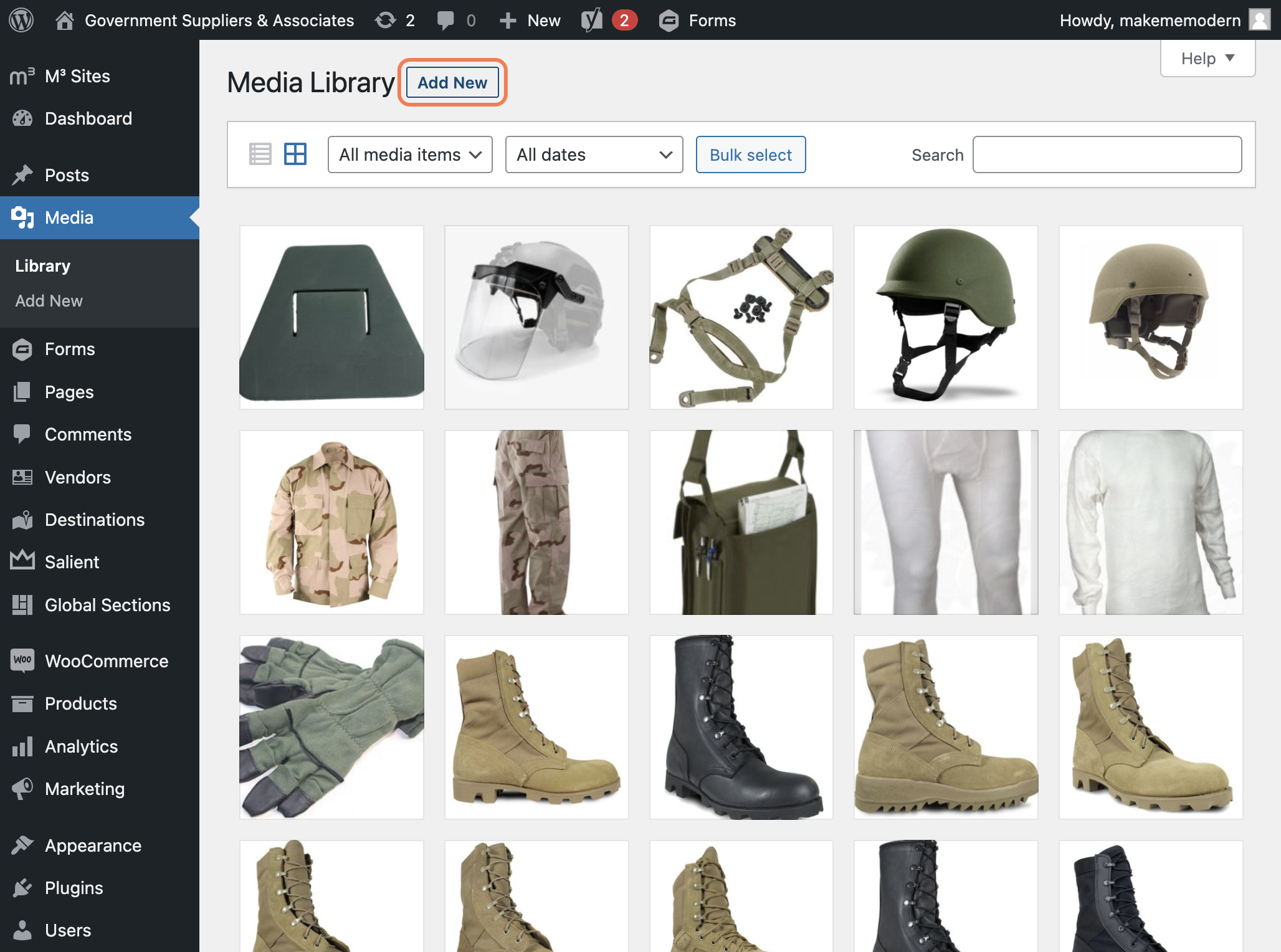Open Marketing in the sidebar

pos(100,789)
